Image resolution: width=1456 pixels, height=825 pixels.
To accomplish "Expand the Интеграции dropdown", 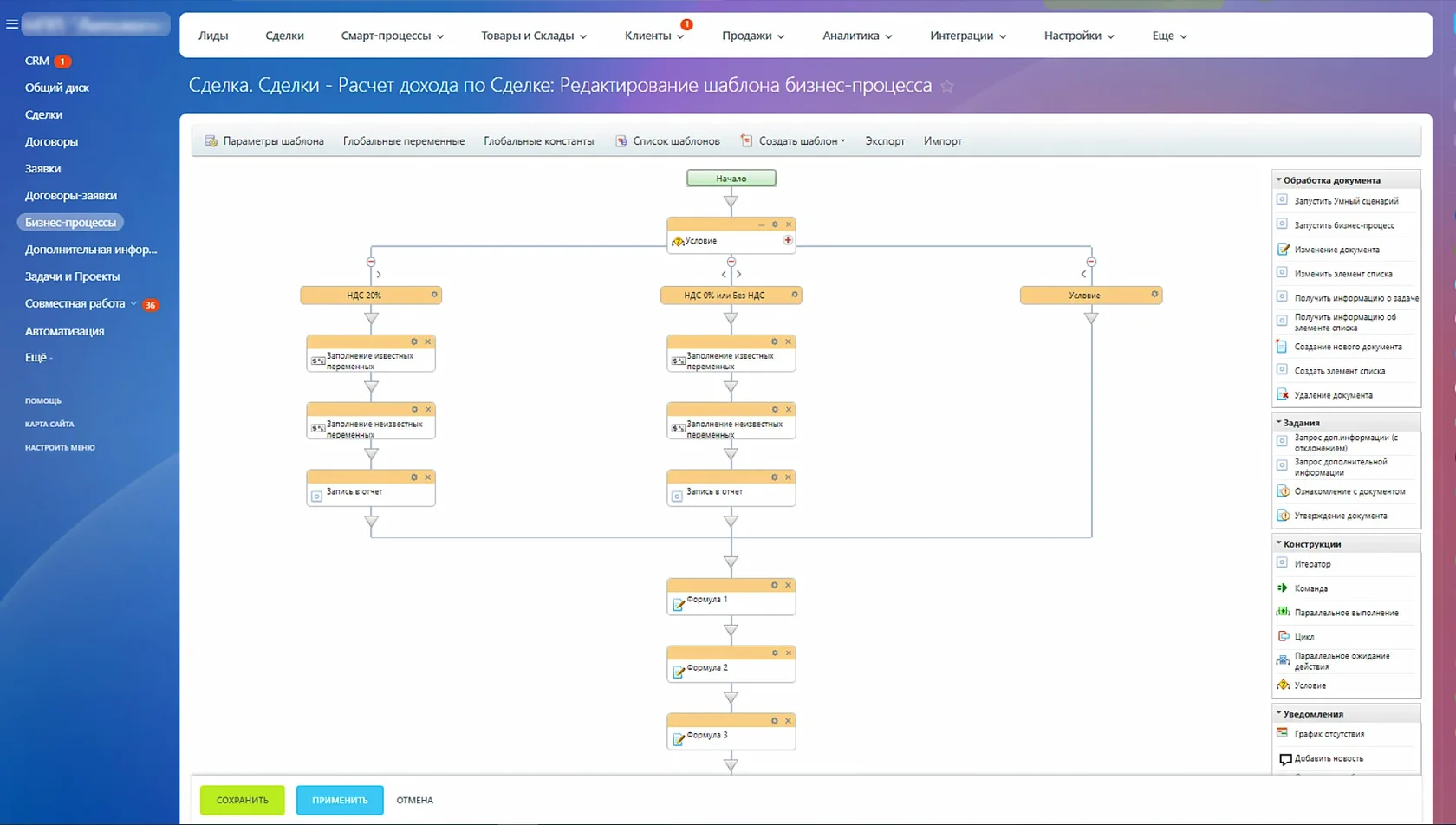I will coord(1003,36).
